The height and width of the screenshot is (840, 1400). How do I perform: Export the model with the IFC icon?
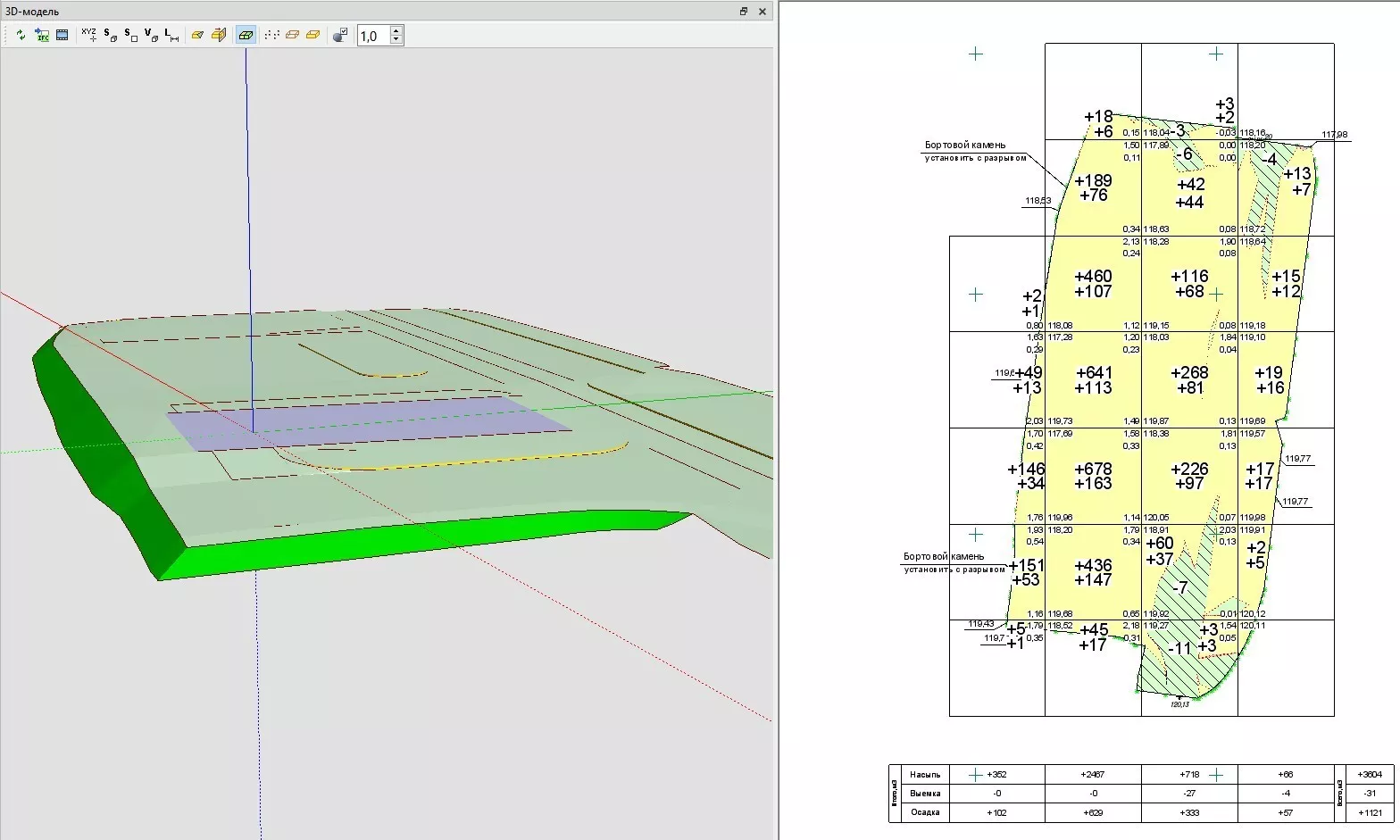click(42, 35)
